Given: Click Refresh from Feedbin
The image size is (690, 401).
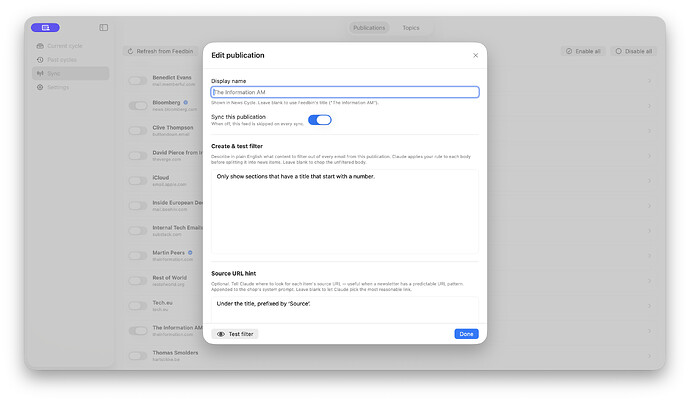Looking at the screenshot, I should [160, 52].
